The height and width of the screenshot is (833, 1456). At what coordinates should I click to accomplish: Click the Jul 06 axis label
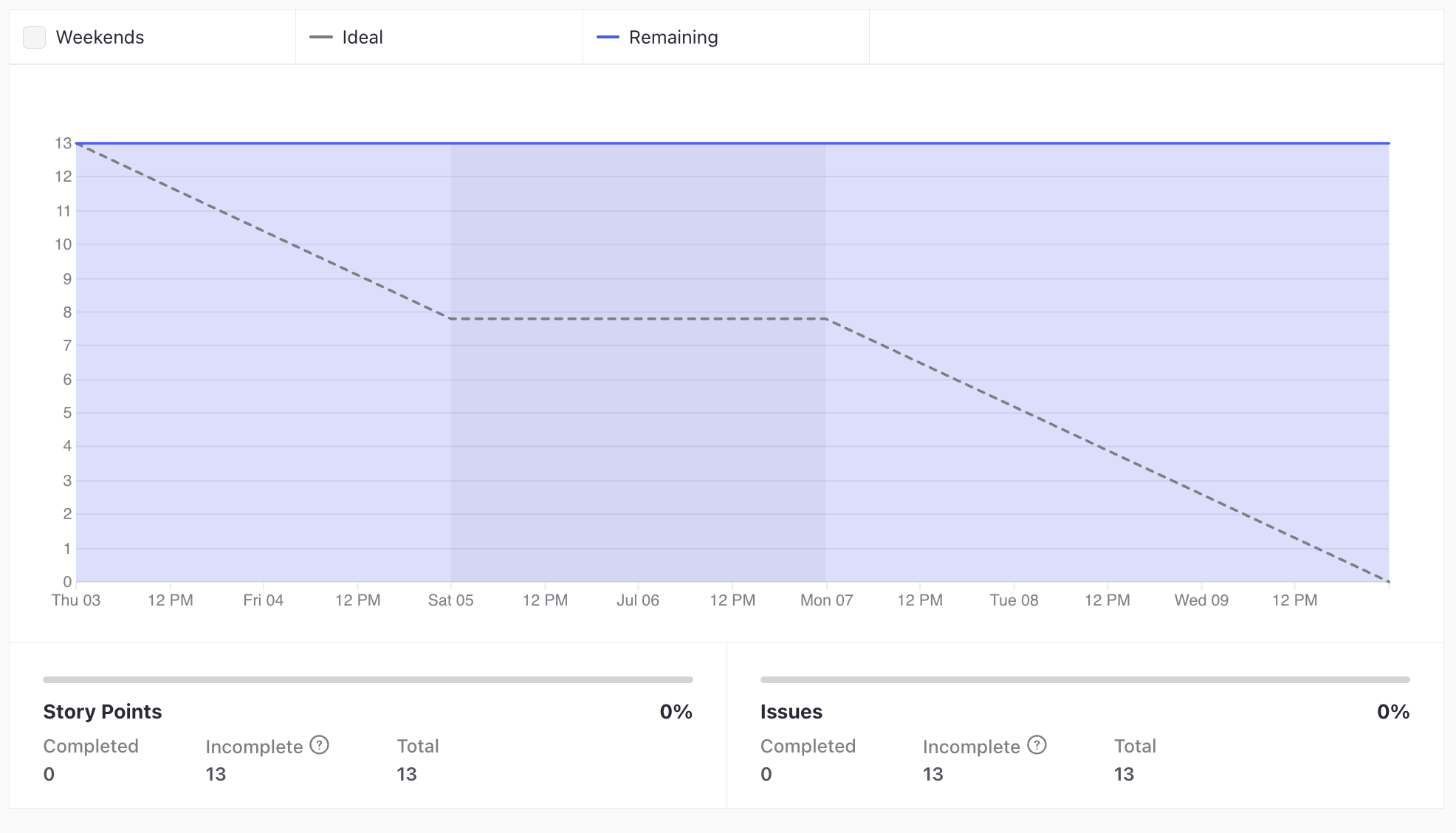pos(638,600)
